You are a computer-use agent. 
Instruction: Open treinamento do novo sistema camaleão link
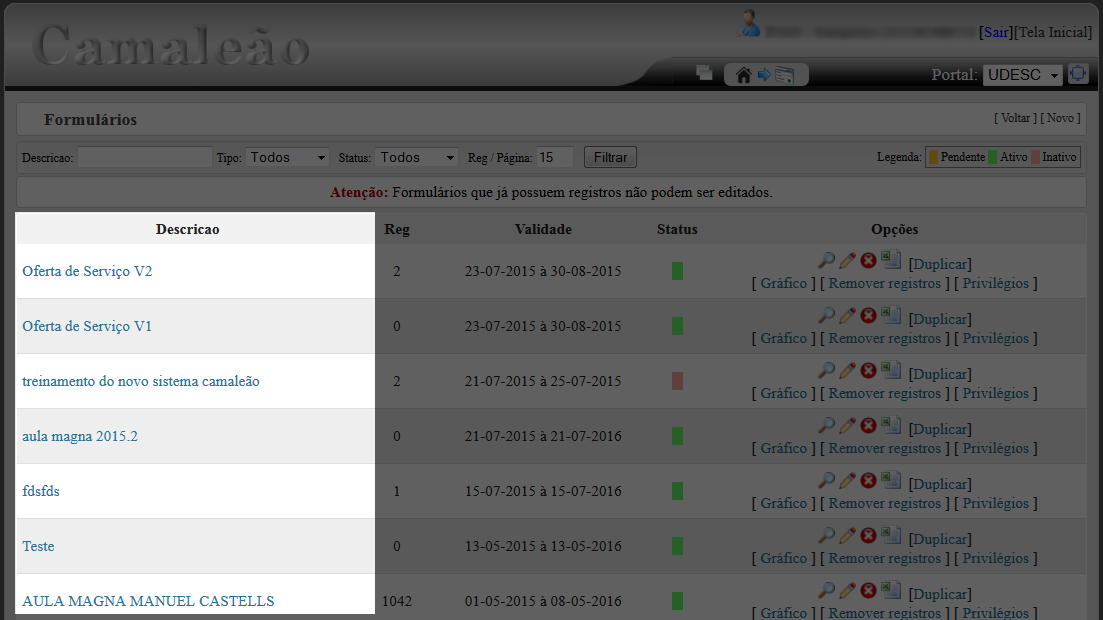[141, 381]
